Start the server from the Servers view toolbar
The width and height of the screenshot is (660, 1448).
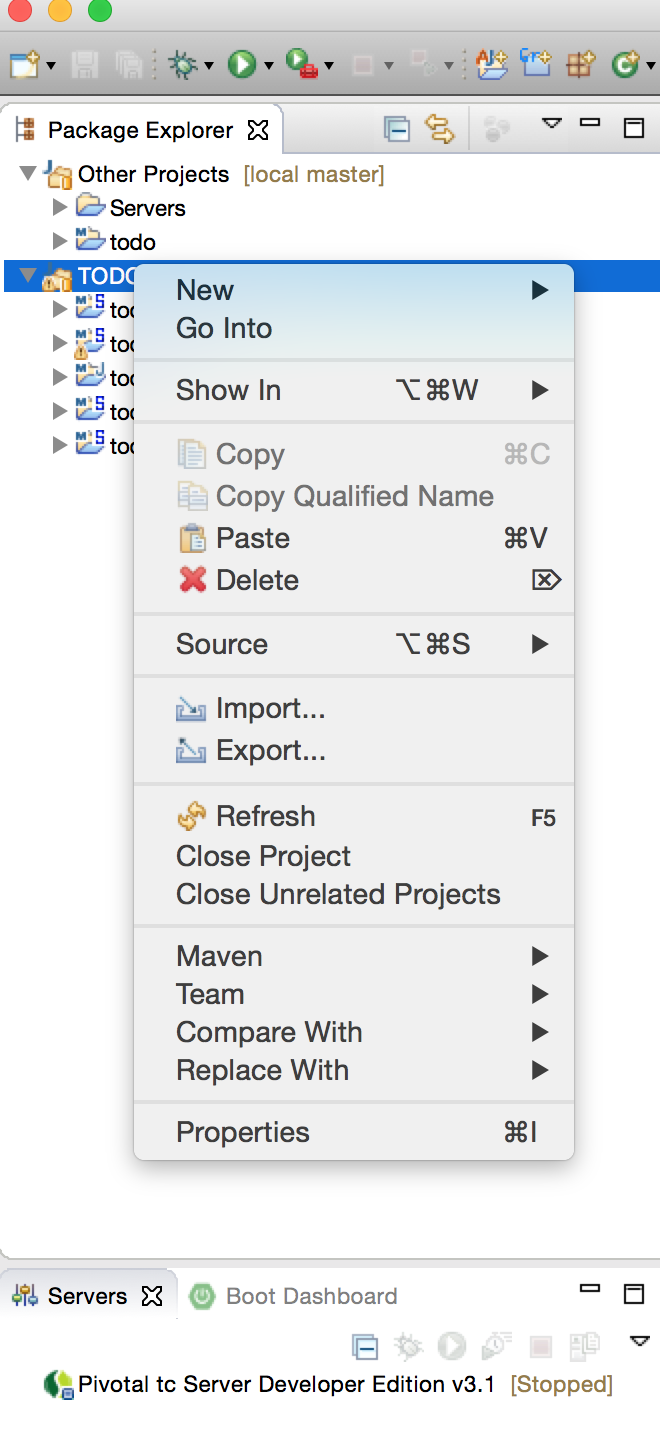[451, 1346]
